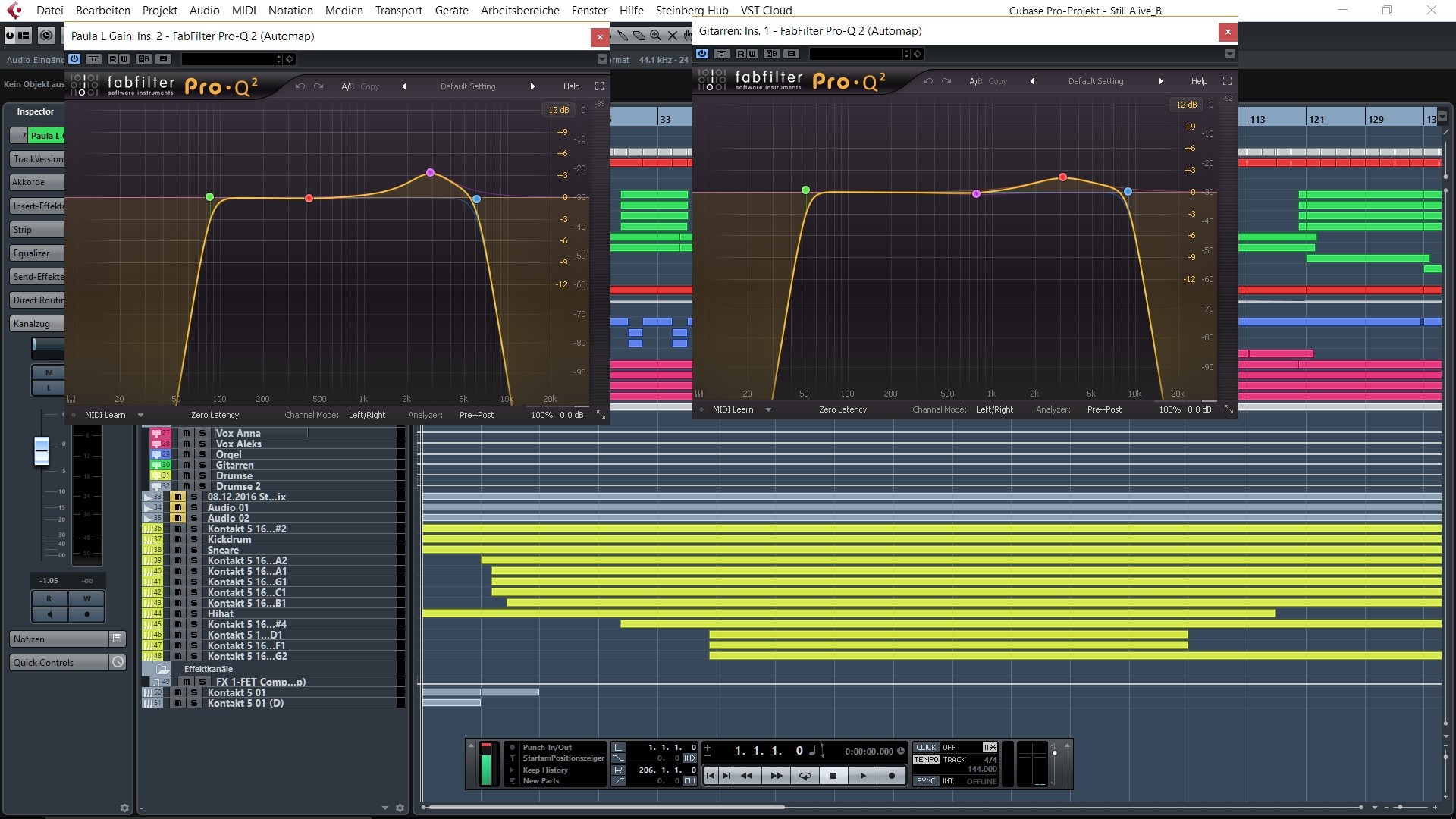1456x819 pixels.
Task: Expand Kanalzug section in Inspector
Action: [x=36, y=324]
